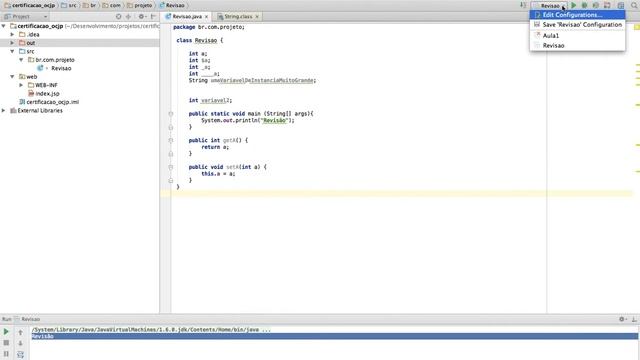
Task: Fold the getA method in gutter
Action: pos(171,140)
